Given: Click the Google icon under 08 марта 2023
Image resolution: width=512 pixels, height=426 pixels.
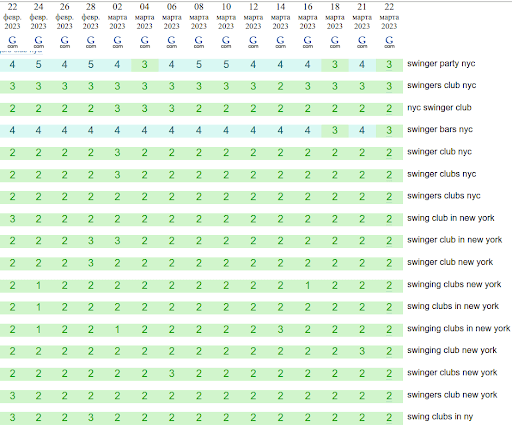Looking at the screenshot, I should click(199, 42).
